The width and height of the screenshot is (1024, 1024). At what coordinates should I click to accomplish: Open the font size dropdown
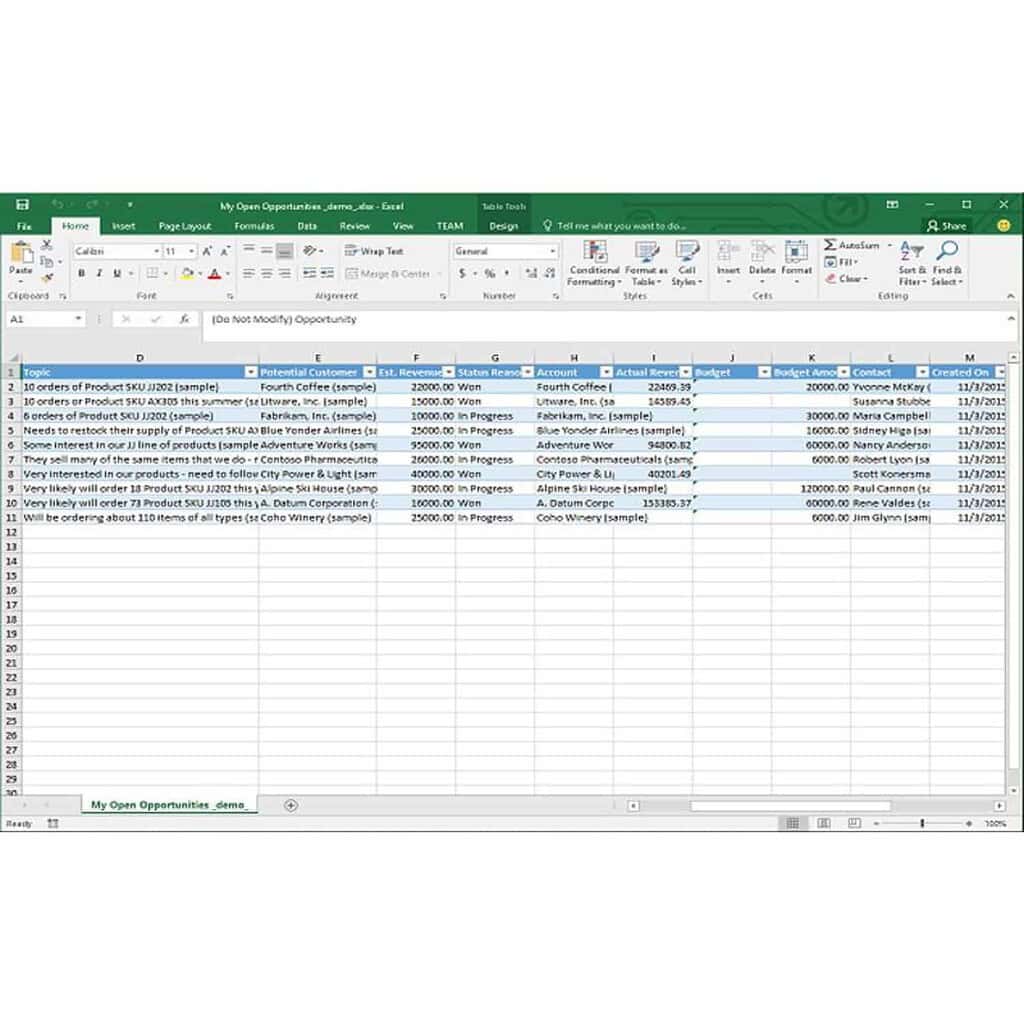point(191,251)
